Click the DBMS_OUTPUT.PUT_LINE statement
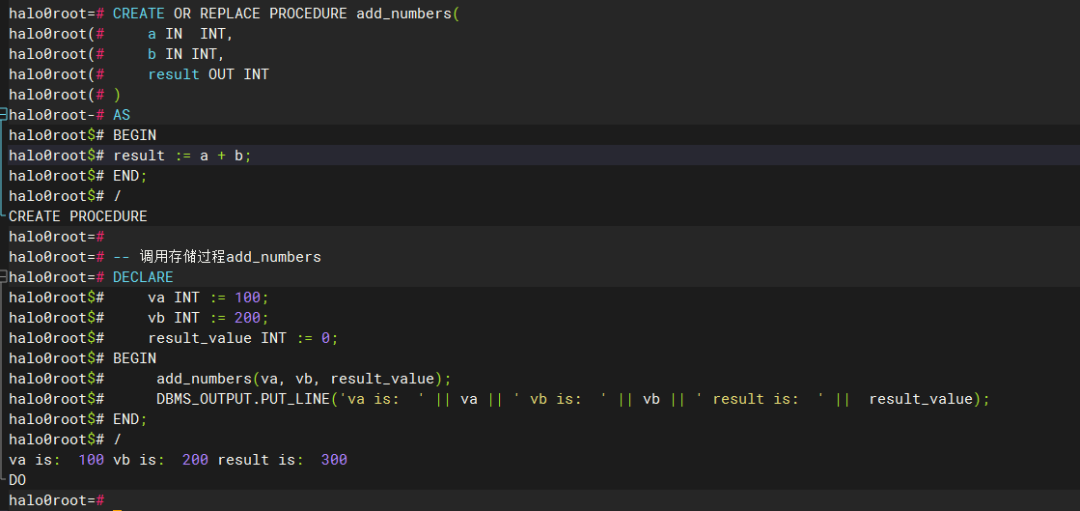Viewport: 1080px width, 511px height. click(573, 399)
